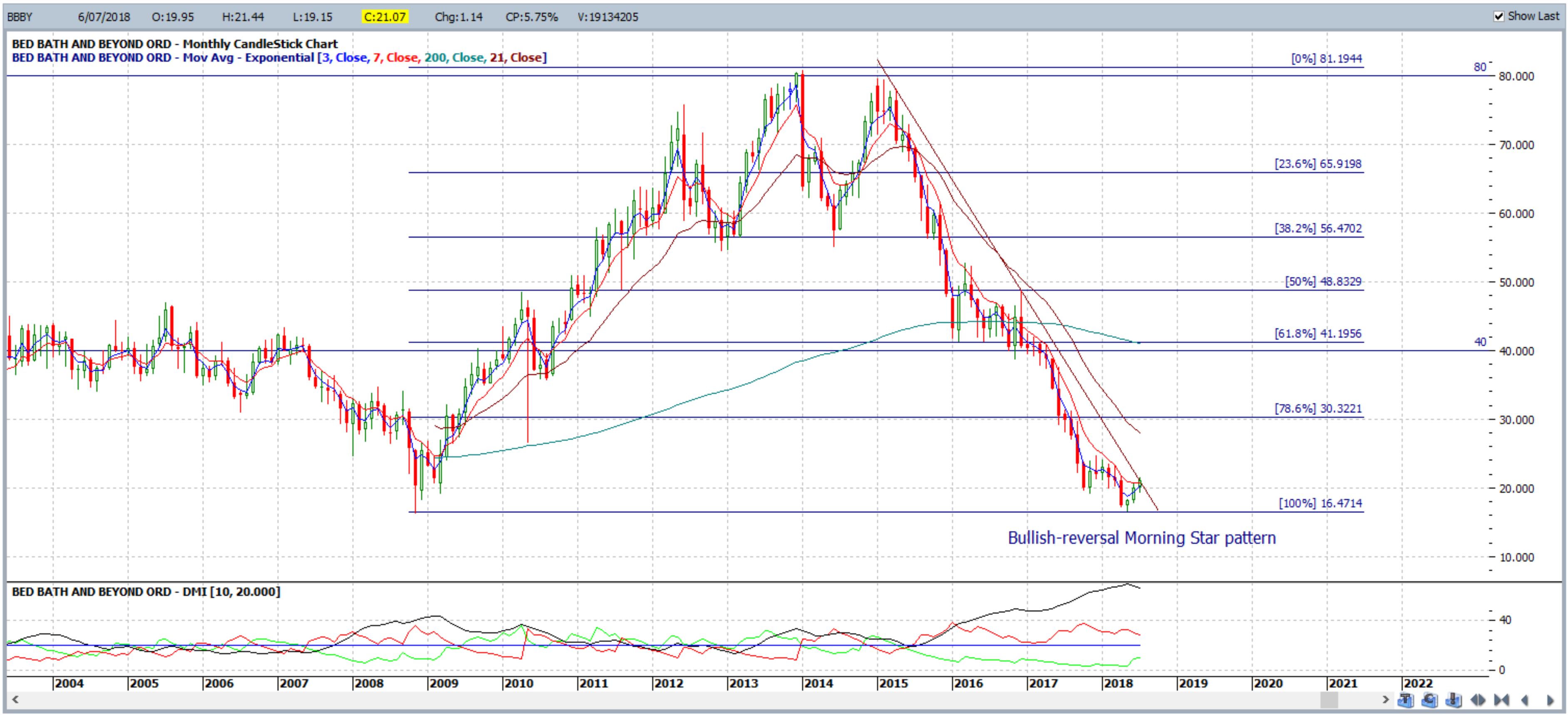Click the Mov Avg Exponential legend
The image size is (1568, 715).
pyautogui.click(x=279, y=58)
